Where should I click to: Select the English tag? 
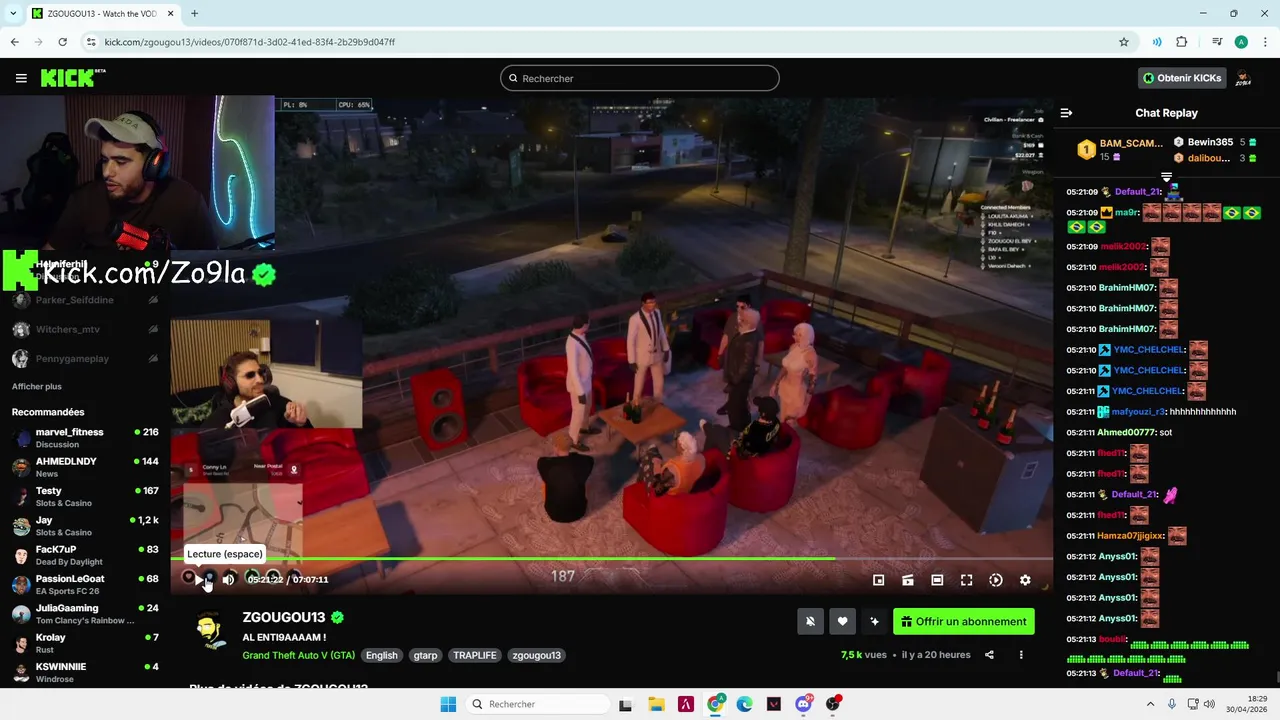381,655
